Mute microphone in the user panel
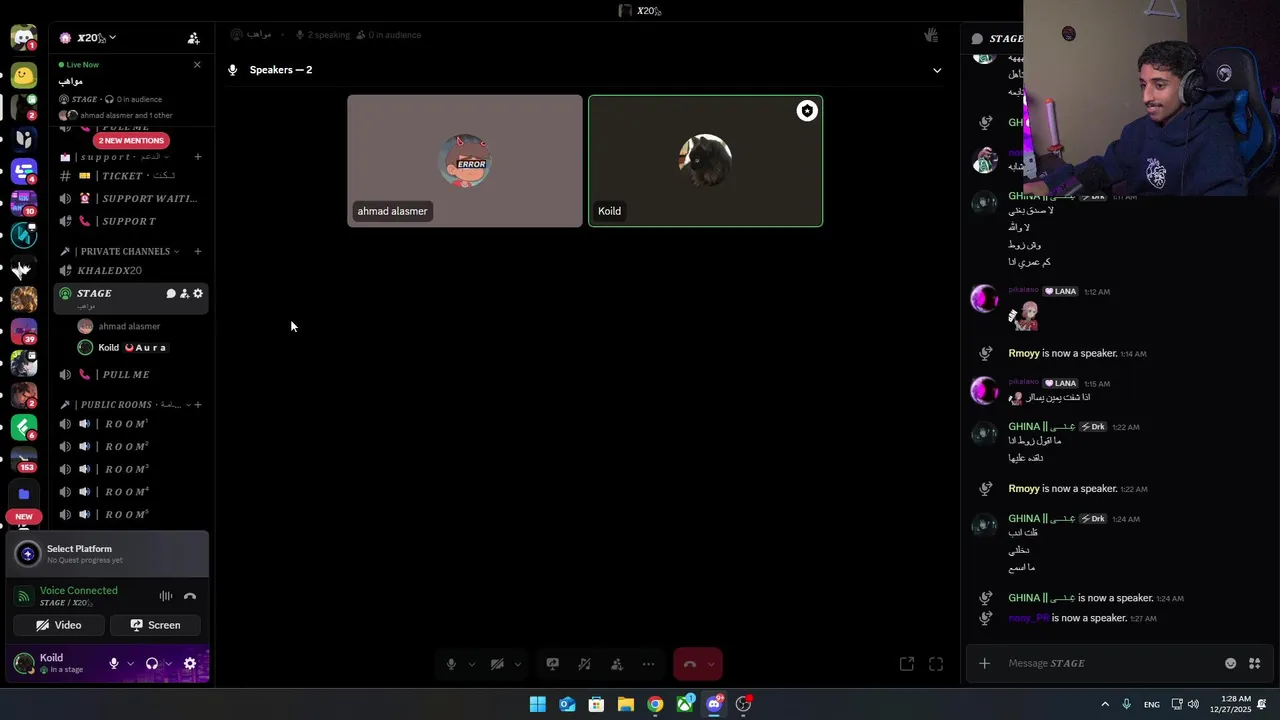Viewport: 1280px width, 720px height. click(114, 664)
